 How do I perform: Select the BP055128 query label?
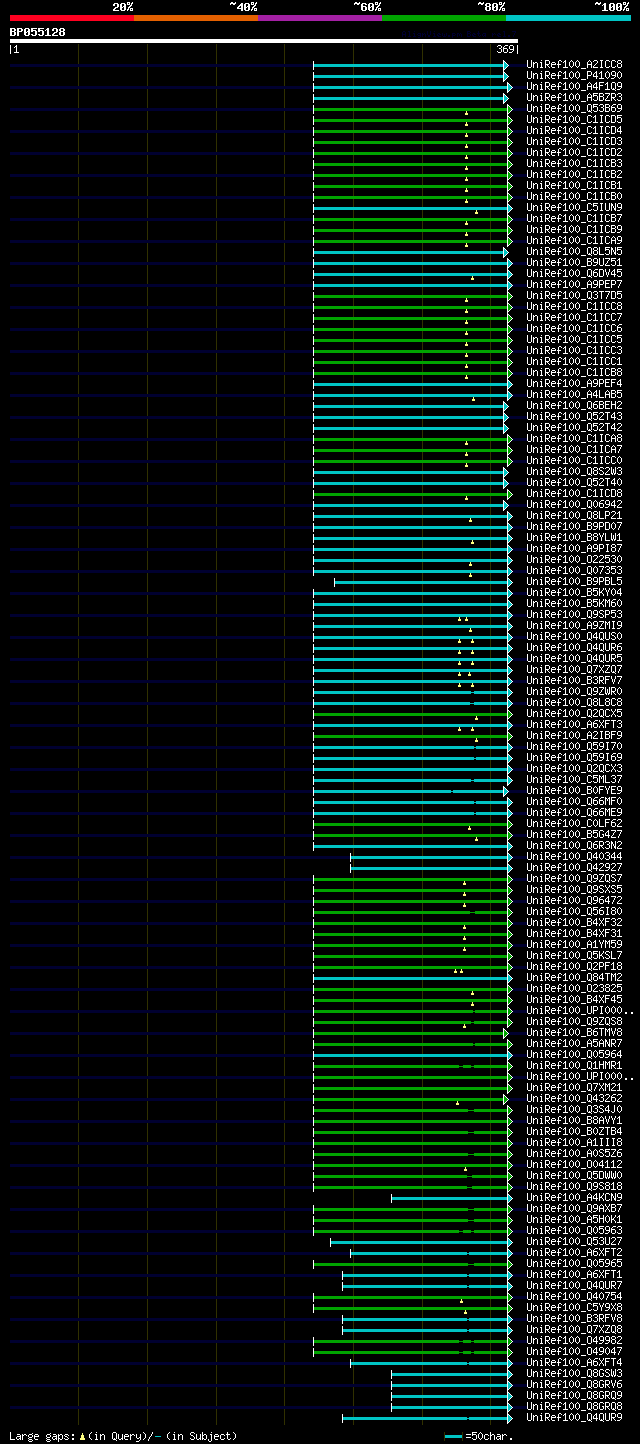(x=38, y=32)
